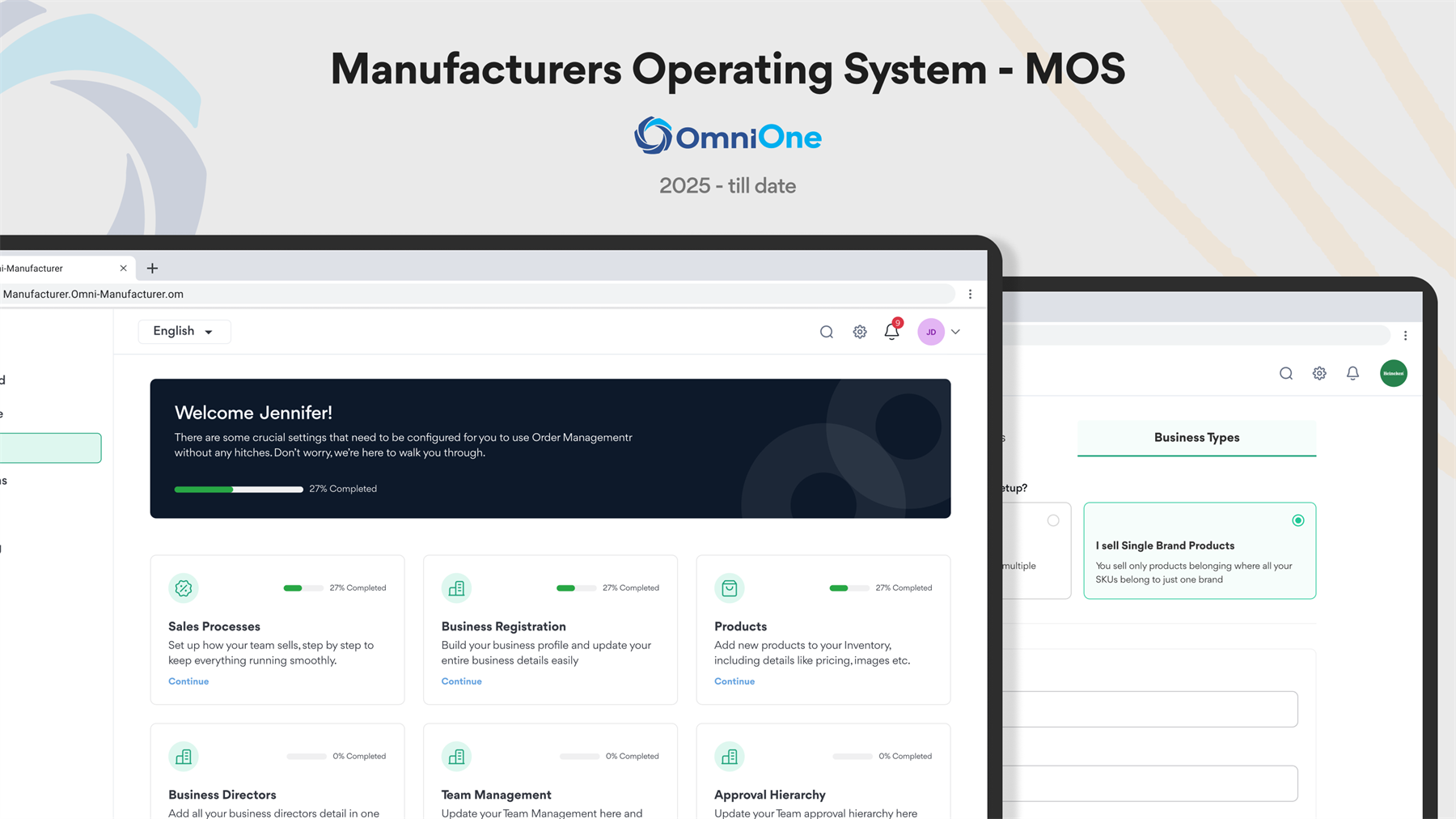1456x819 pixels.
Task: Select the highlighted green sidebar item
Action: [50, 448]
